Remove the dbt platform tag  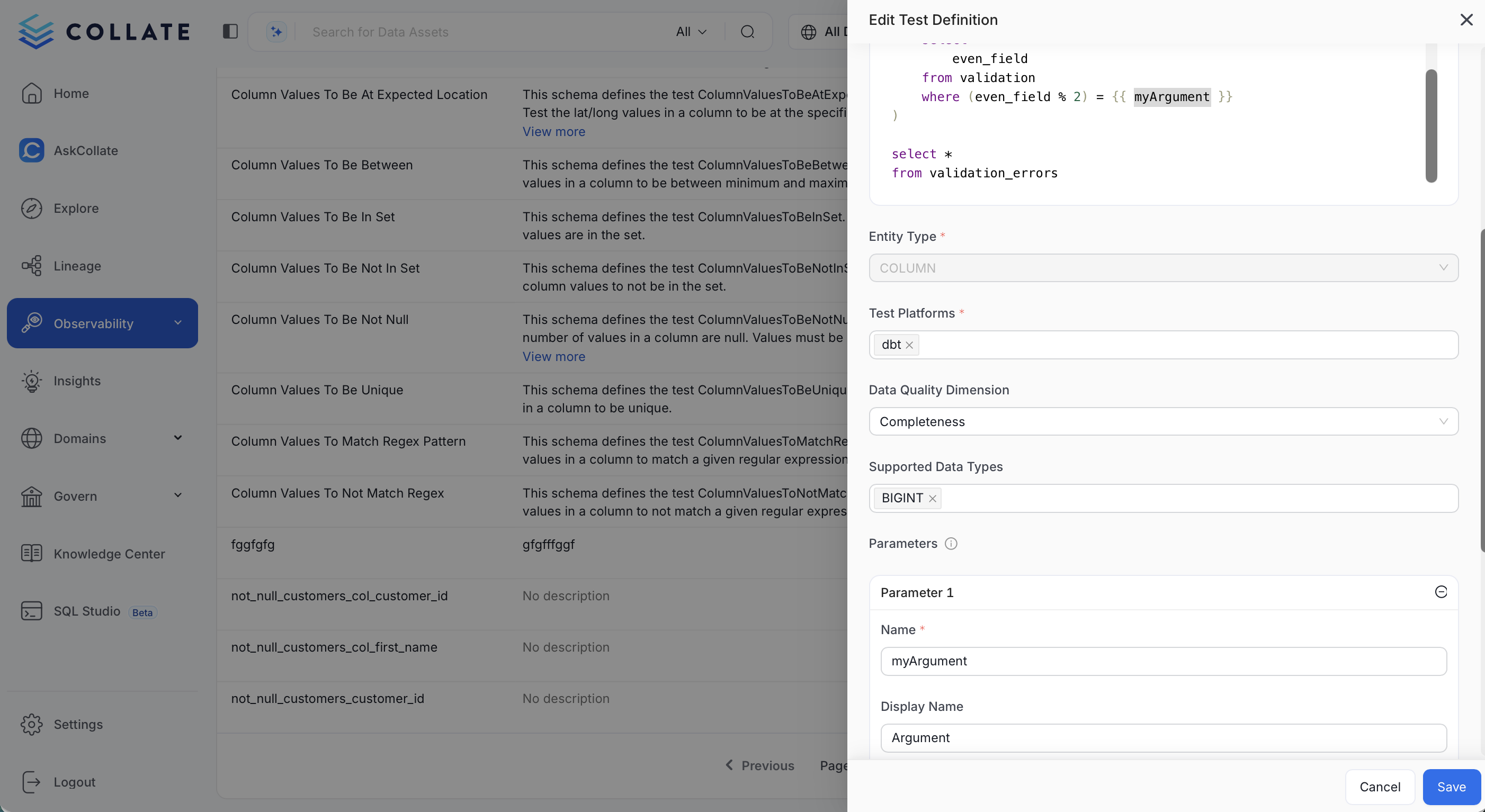pos(909,345)
